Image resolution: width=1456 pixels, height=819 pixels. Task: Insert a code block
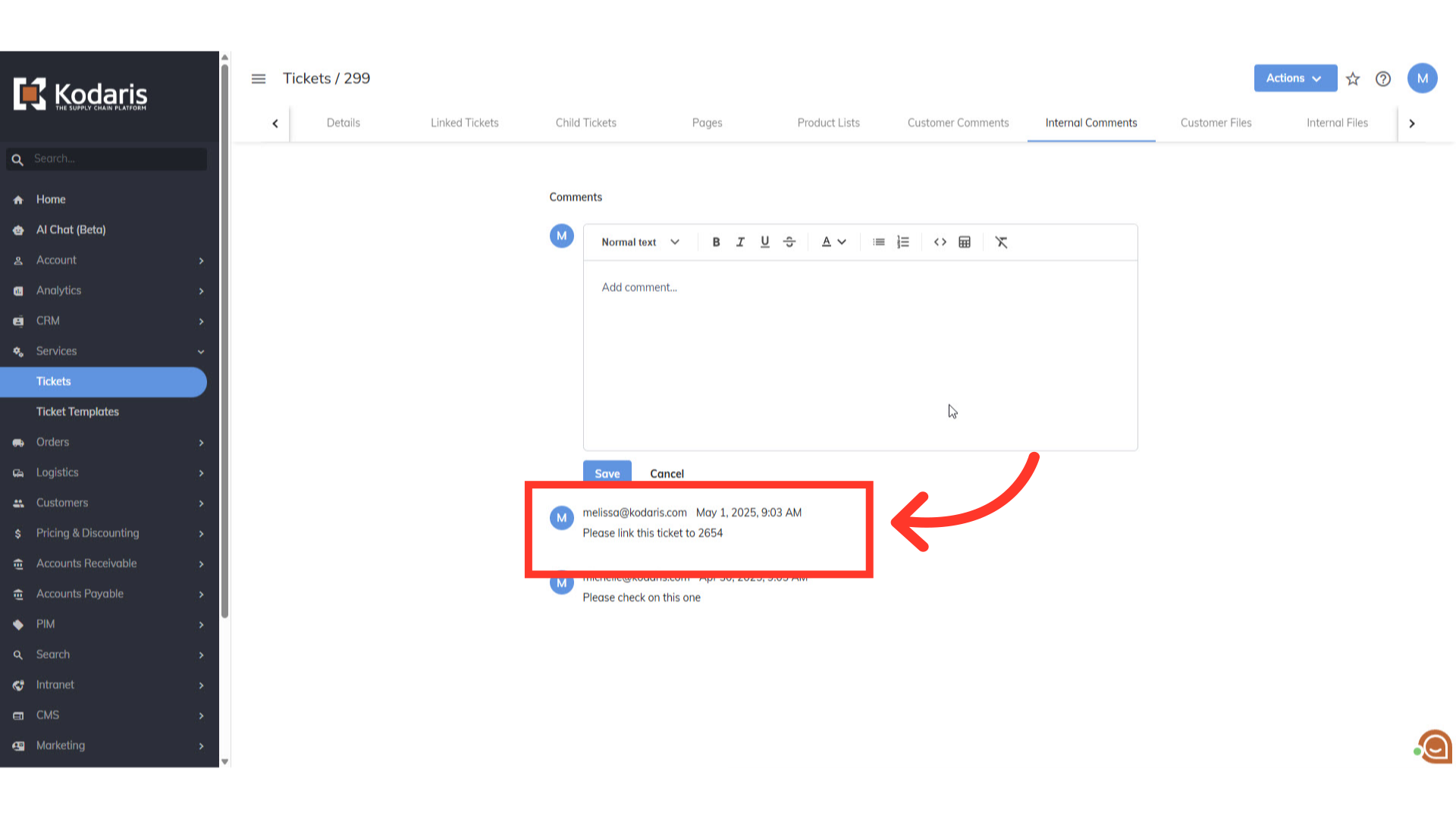pos(940,242)
